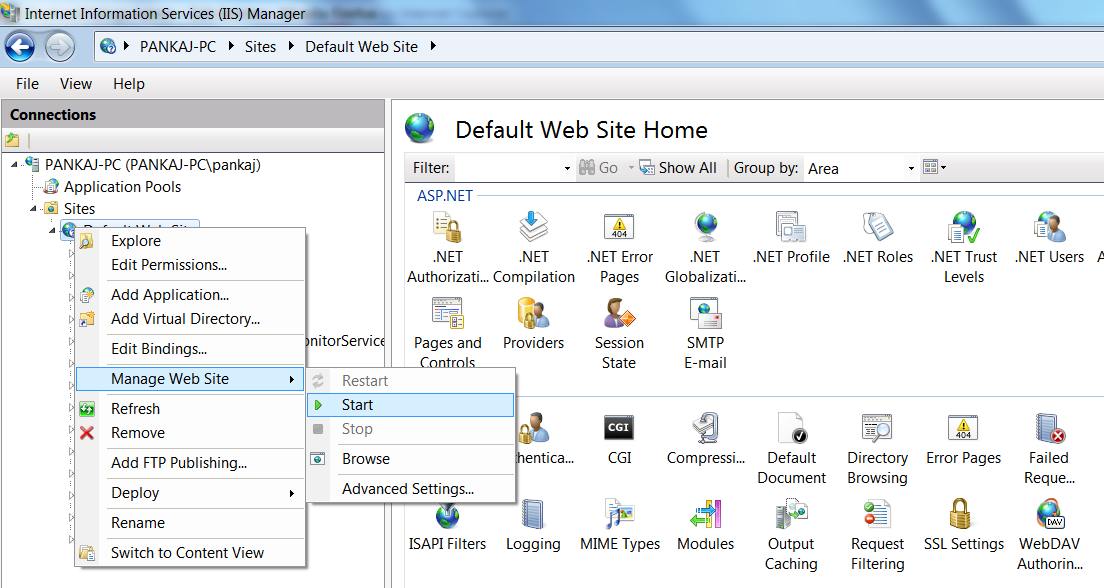Screen dimensions: 1104x588
Task: Choose Explore from the context menu
Action: tap(190, 241)
